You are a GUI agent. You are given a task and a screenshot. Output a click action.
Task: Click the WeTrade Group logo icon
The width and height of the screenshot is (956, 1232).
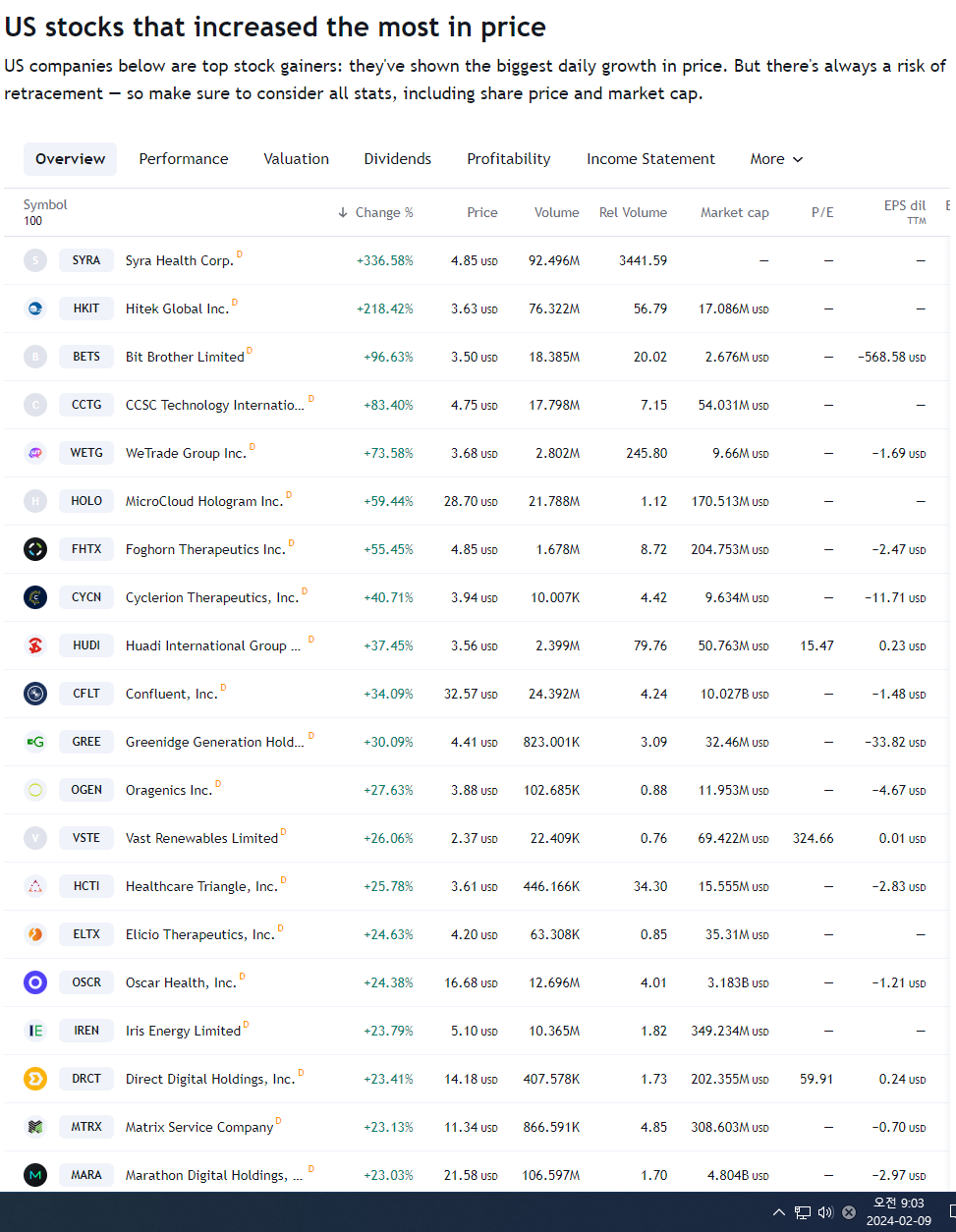tap(35, 453)
